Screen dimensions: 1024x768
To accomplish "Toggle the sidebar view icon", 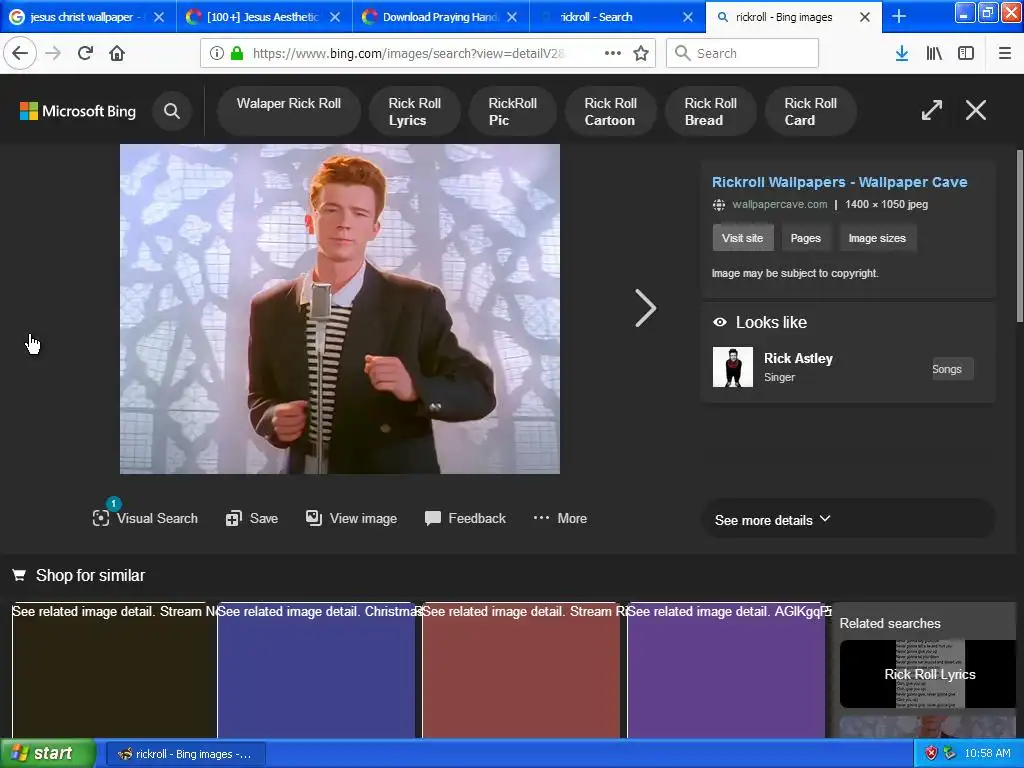I will (x=966, y=54).
